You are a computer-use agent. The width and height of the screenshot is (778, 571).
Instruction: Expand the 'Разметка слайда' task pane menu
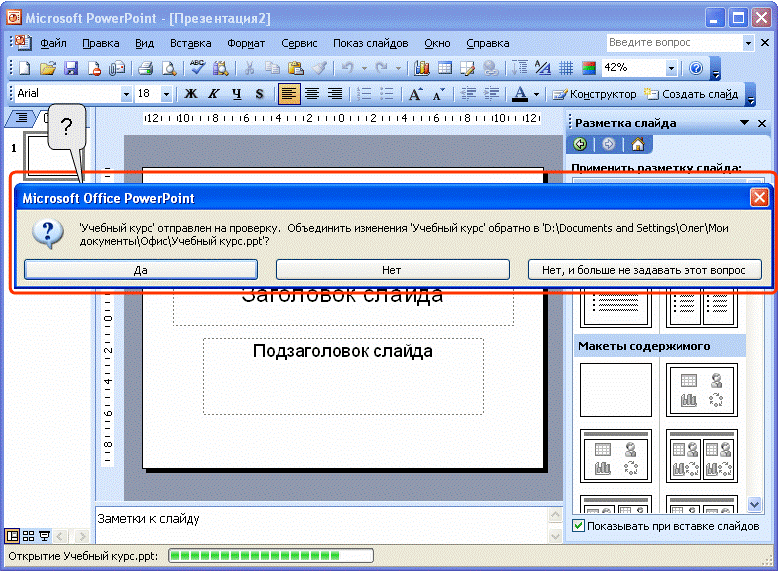coord(744,123)
